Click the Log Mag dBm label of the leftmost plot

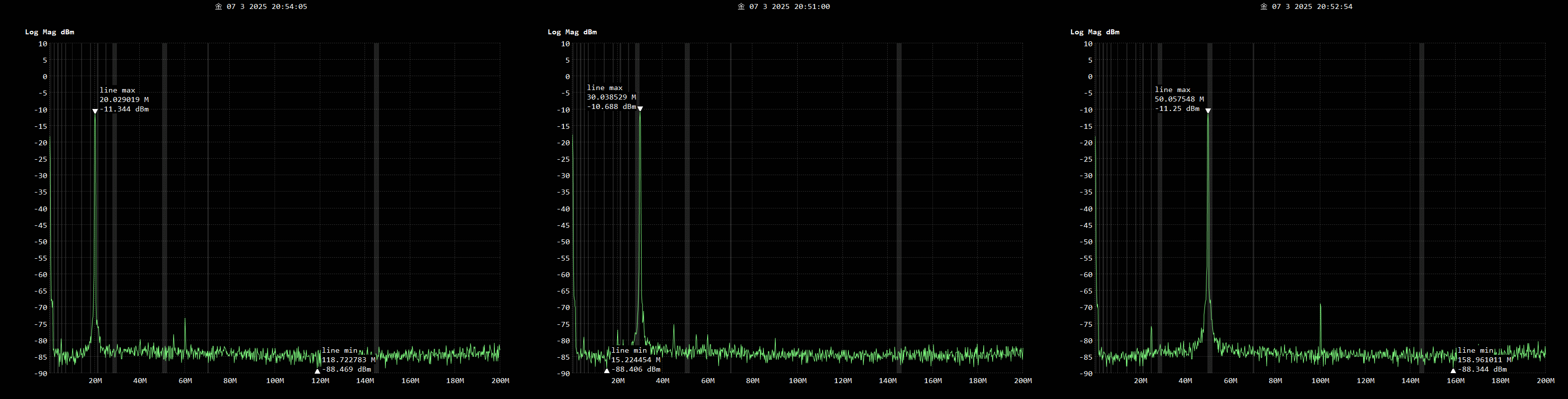click(x=49, y=32)
